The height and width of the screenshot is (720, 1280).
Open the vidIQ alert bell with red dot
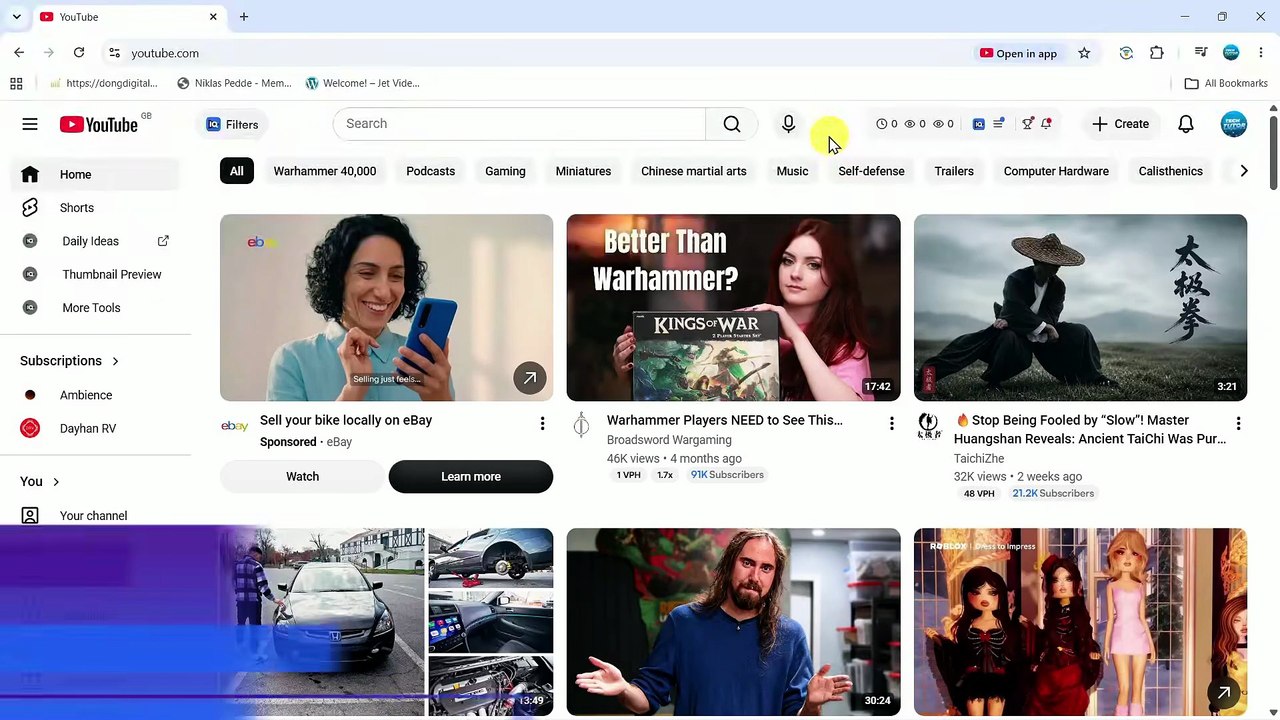pyautogui.click(x=1046, y=124)
